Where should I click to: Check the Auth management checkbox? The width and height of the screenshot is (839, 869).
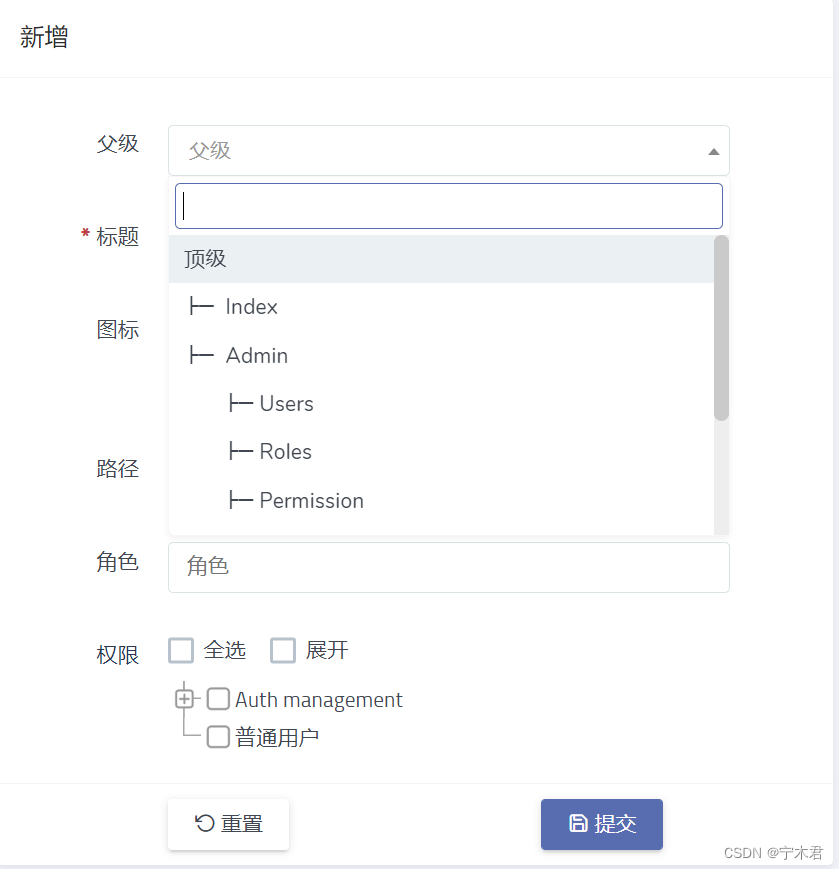pos(218,699)
